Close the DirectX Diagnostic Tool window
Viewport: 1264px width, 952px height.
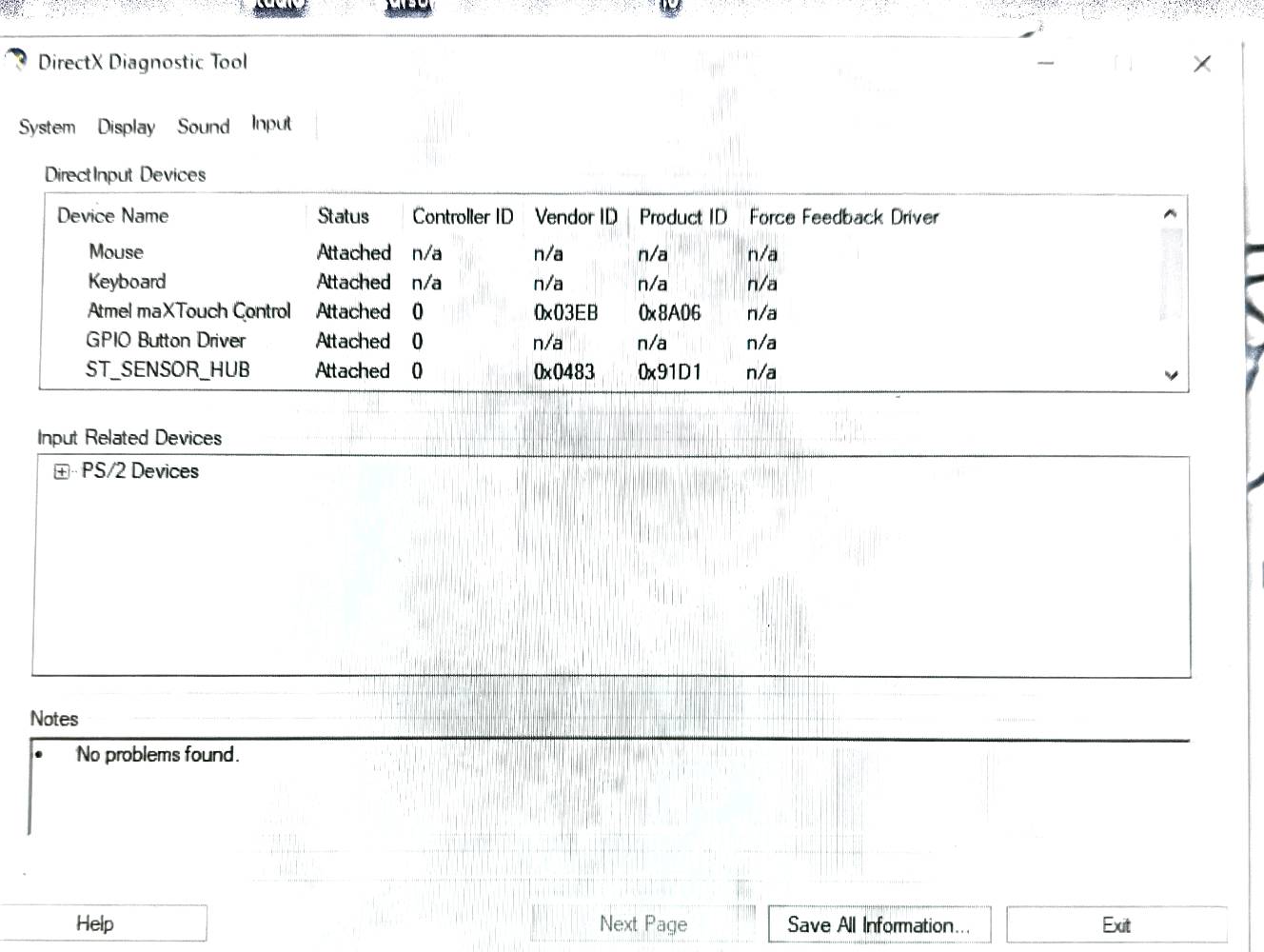tap(1201, 64)
